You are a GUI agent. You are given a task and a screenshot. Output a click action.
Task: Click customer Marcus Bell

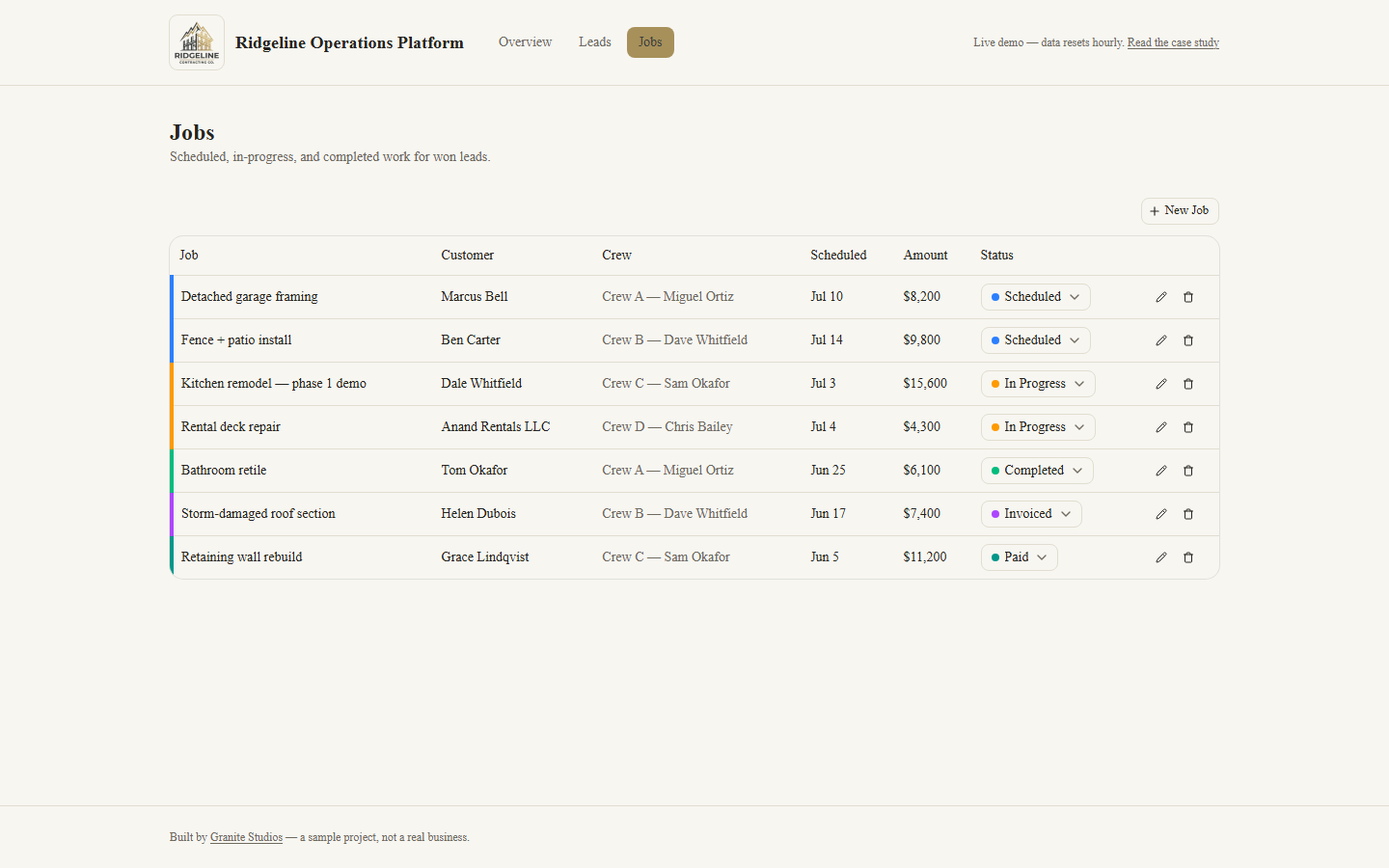coord(475,297)
